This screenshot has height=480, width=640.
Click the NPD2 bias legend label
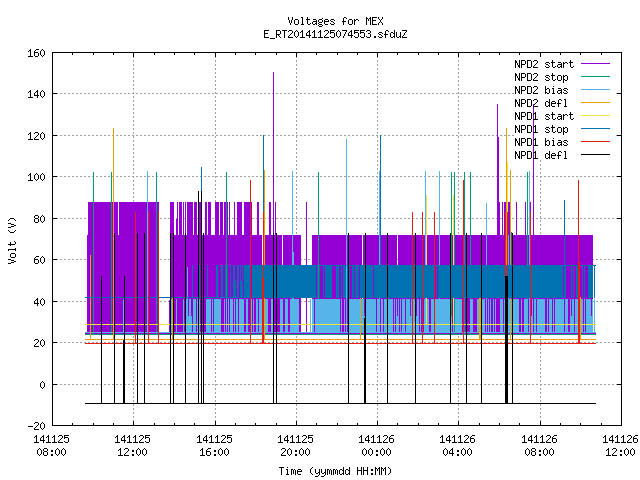tap(541, 90)
